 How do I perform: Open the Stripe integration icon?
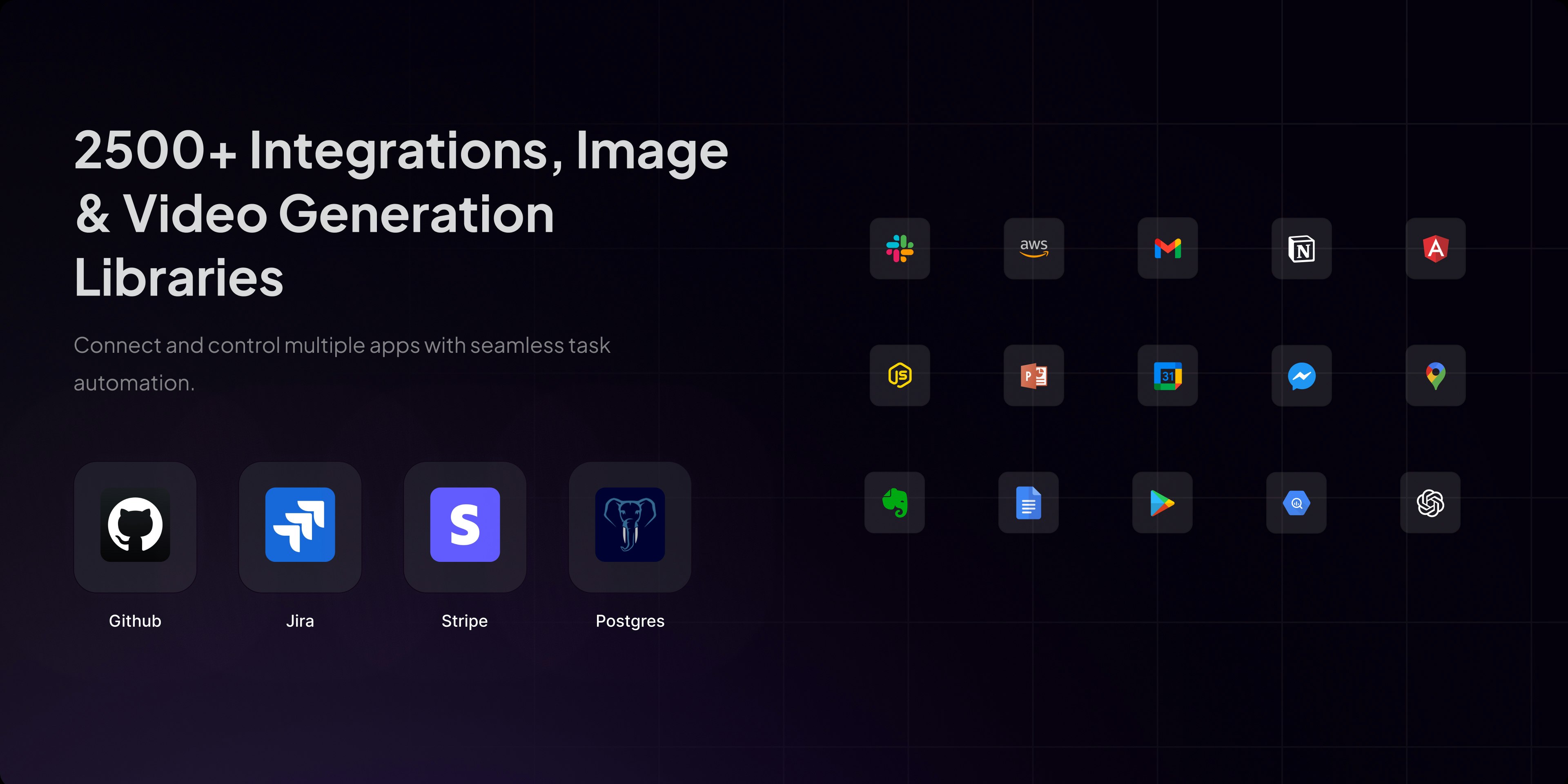point(465,525)
